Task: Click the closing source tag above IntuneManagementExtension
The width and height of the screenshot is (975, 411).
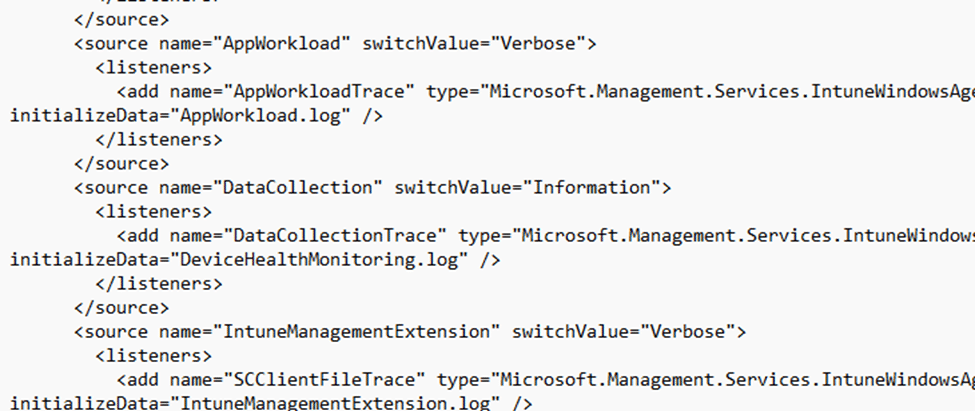Action: (121, 307)
